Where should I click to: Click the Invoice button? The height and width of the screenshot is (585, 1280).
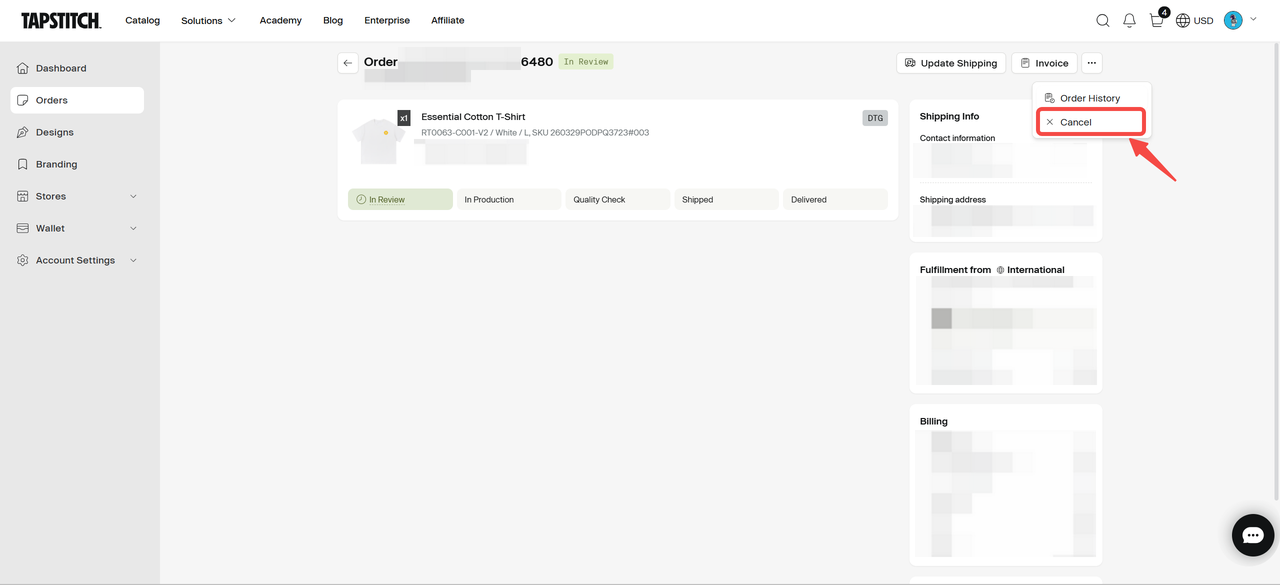tap(1044, 63)
